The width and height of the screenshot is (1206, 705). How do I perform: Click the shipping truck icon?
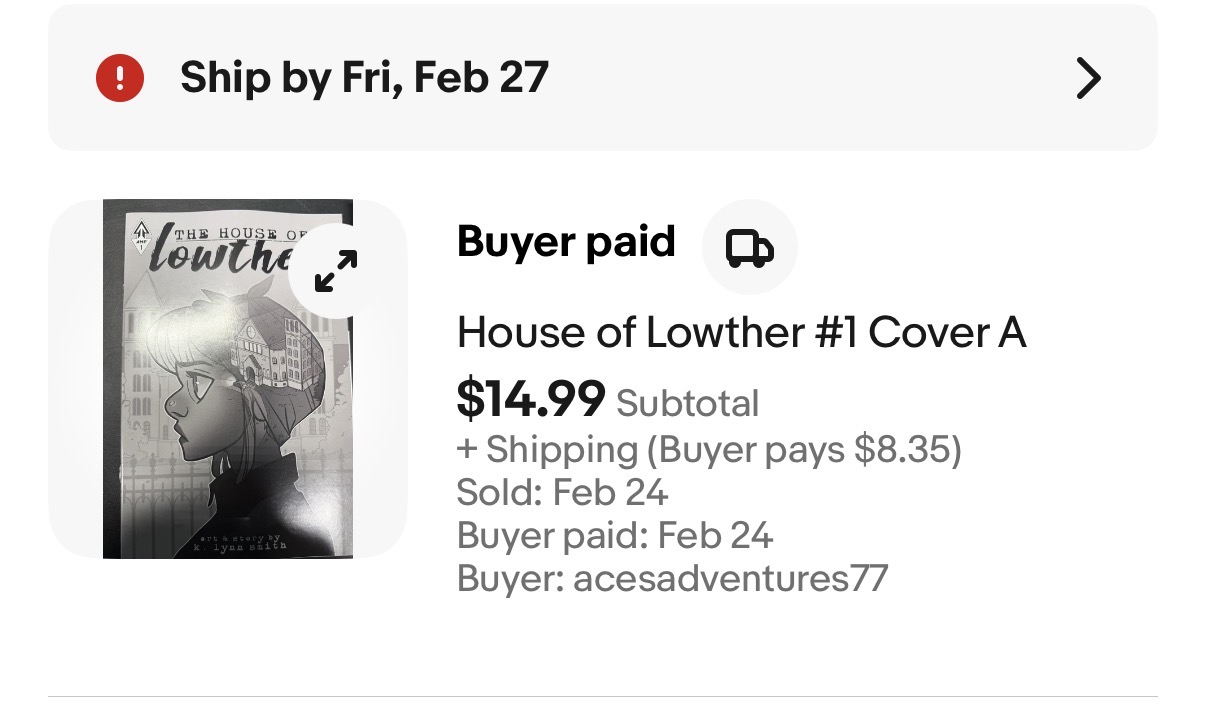[749, 247]
